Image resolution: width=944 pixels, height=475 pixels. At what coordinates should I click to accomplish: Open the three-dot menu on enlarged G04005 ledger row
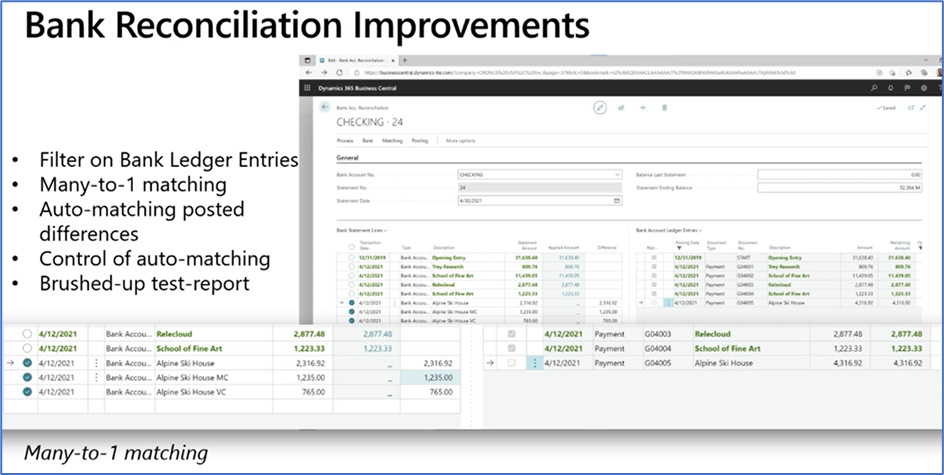point(535,363)
